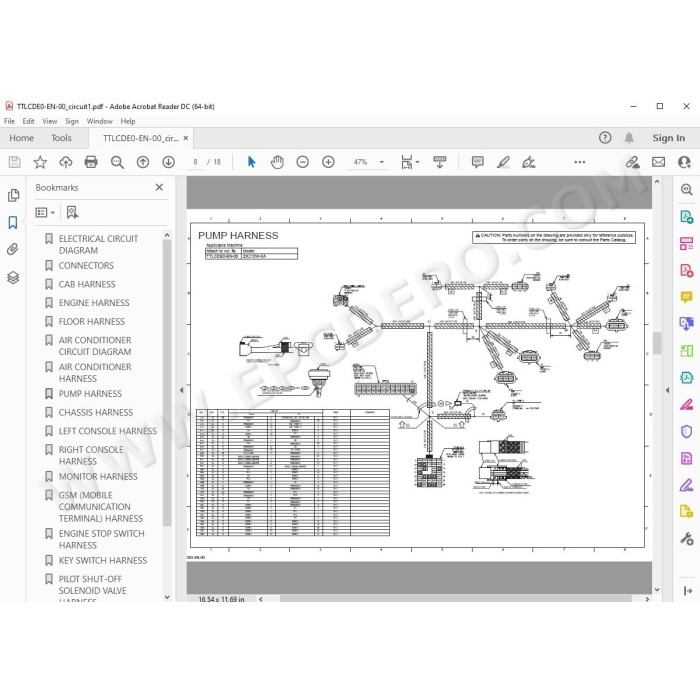Switch to Tools tab
The image size is (700, 700).
tap(61, 138)
